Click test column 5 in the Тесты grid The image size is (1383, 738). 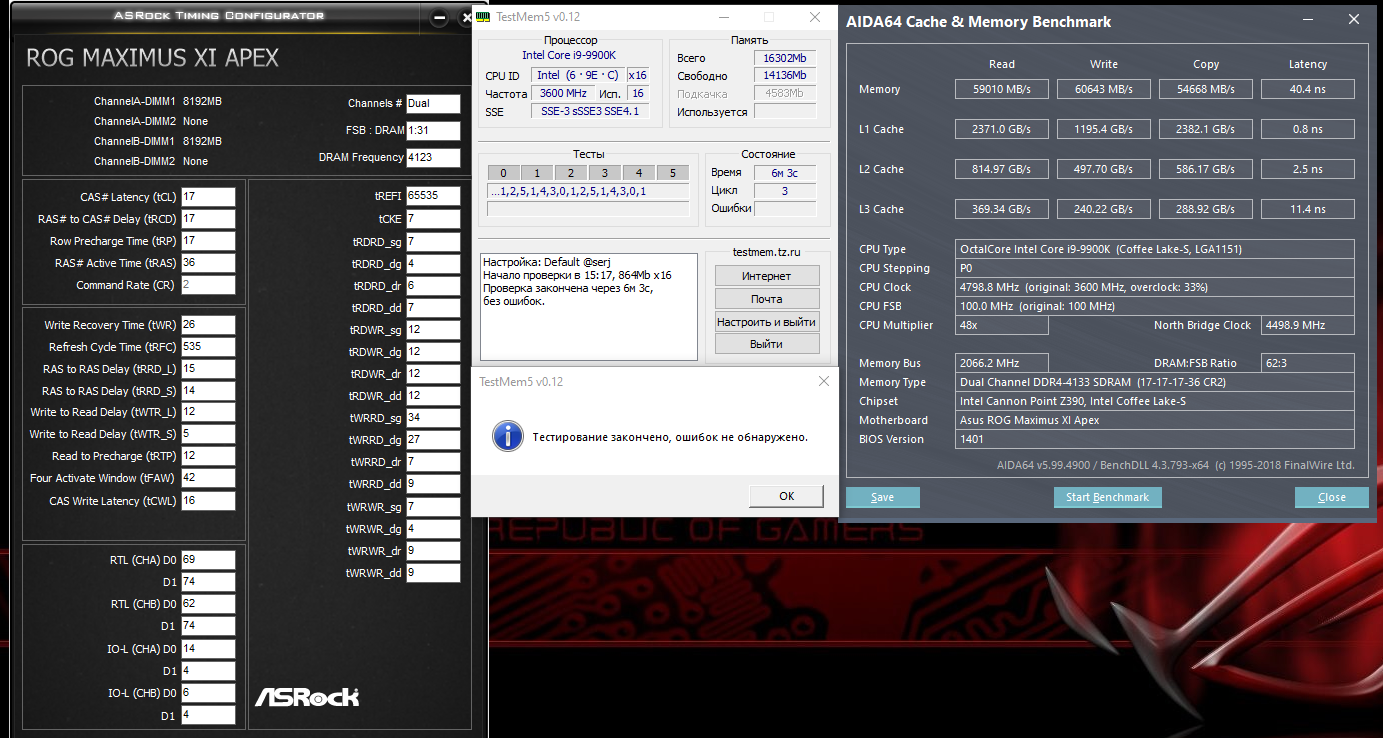click(672, 173)
